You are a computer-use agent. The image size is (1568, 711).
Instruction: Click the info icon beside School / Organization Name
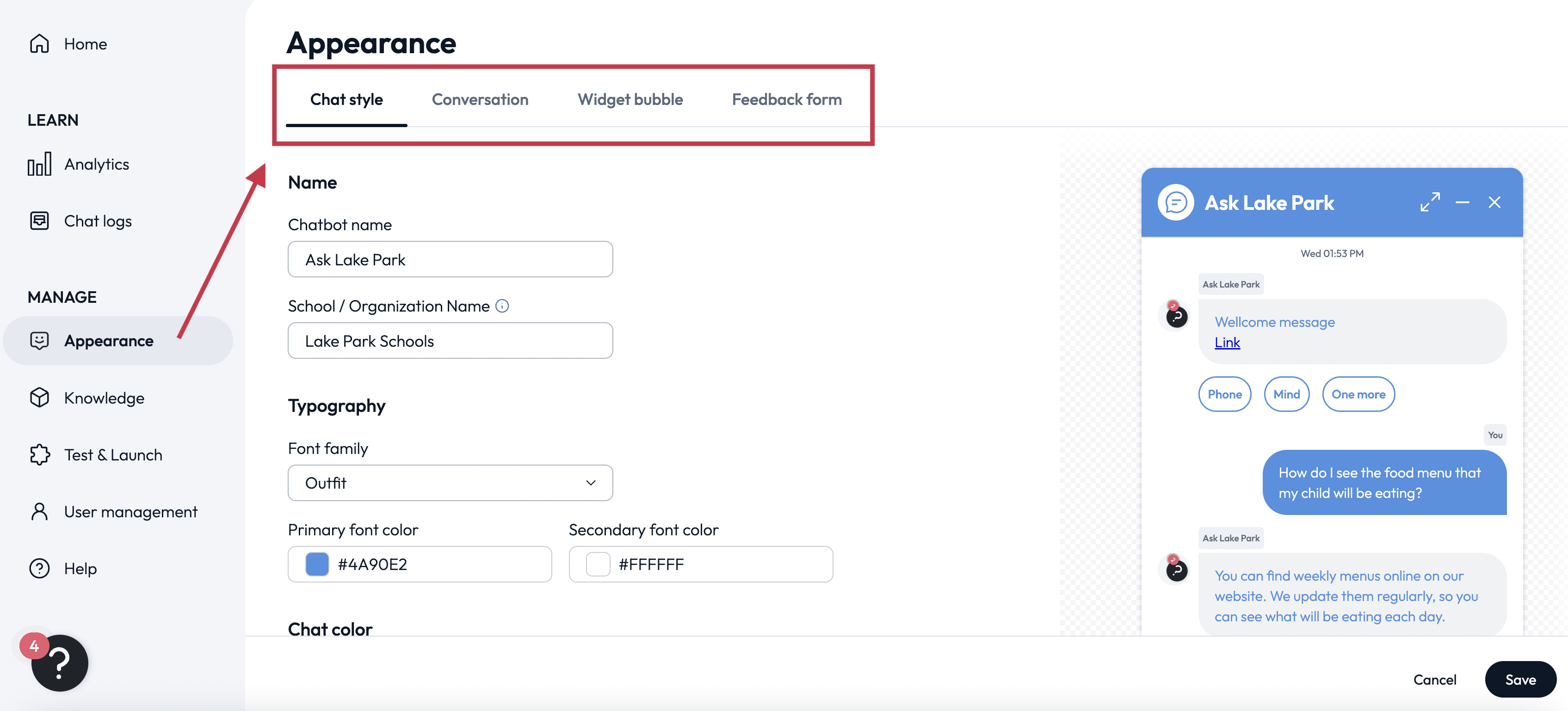pos(502,306)
